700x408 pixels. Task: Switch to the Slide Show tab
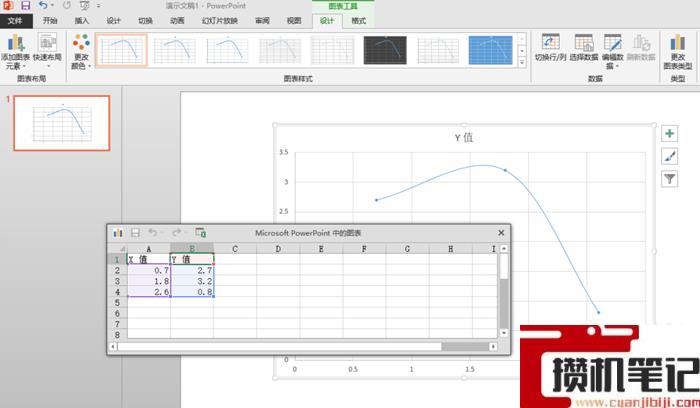tap(220, 21)
